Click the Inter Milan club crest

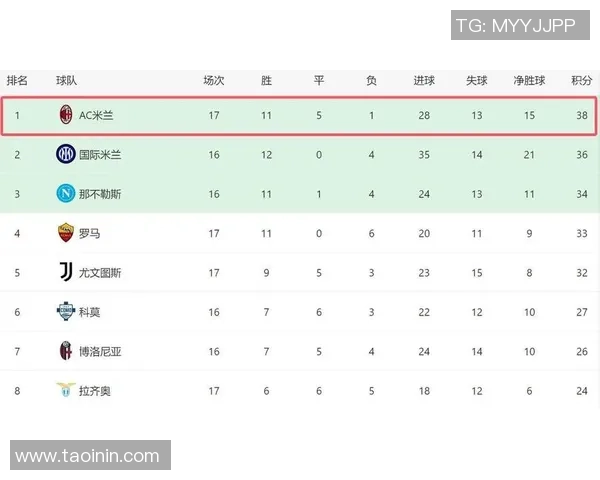(x=66, y=154)
